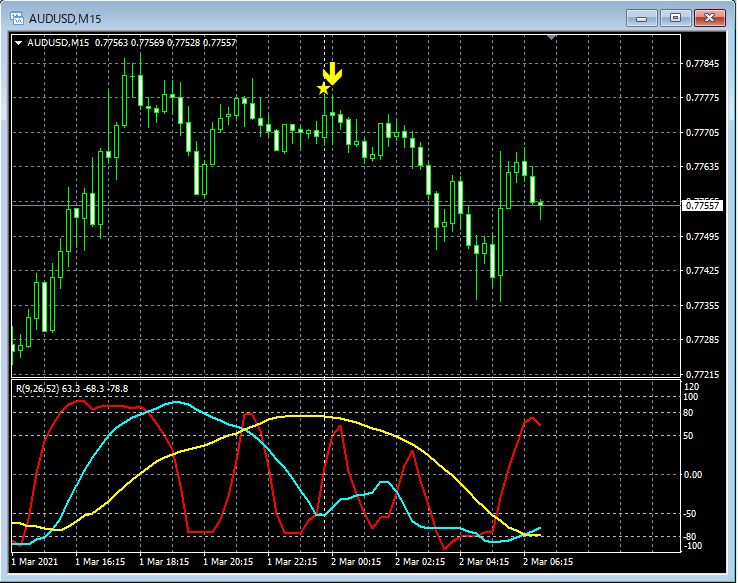Expand the triangle menu beside AUDUSD,M15 label
738x583 pixels.
click(x=18, y=42)
